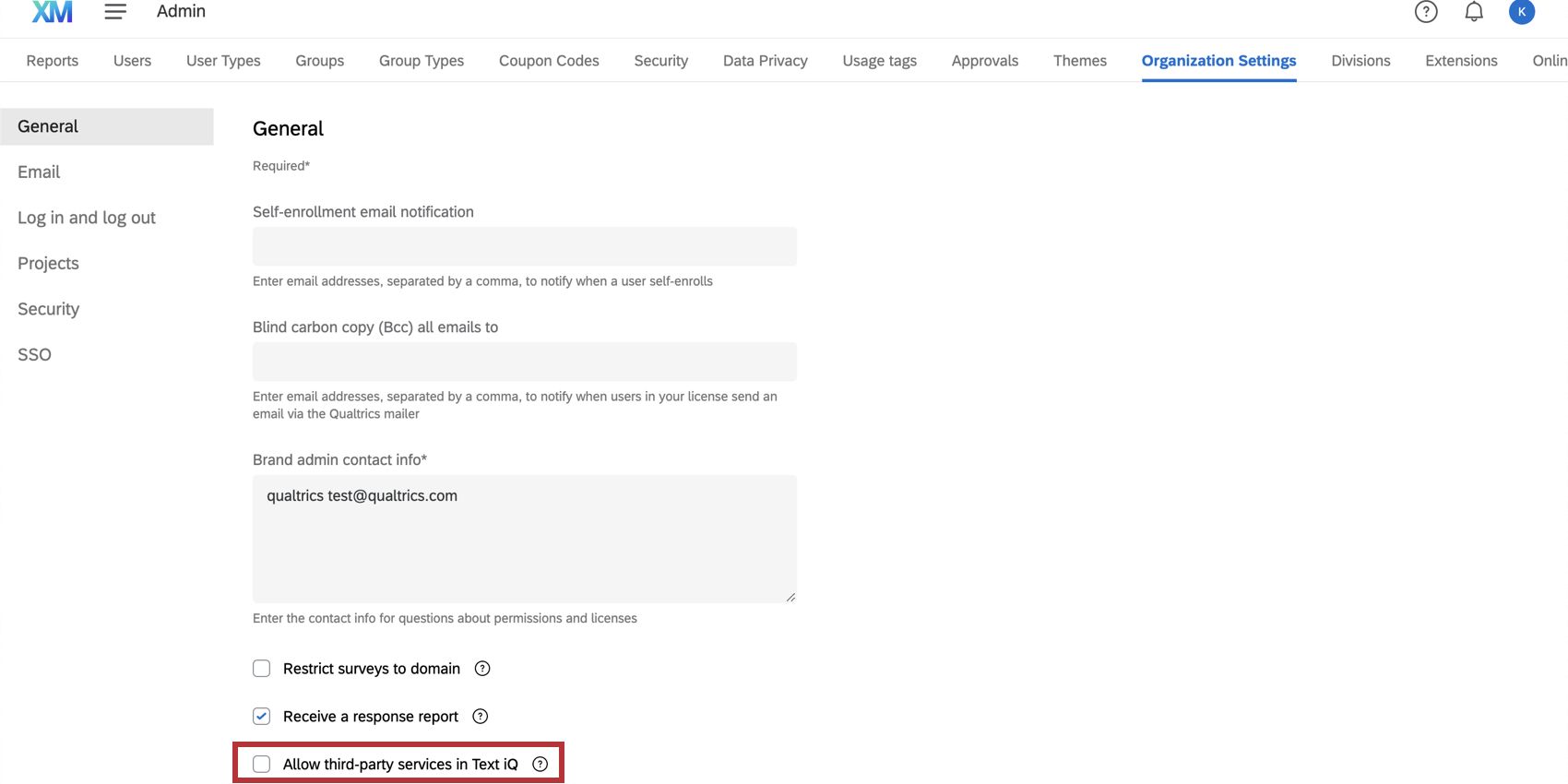Select the Organization Settings tab
Viewport: 1568px width, 784px height.
pyautogui.click(x=1219, y=61)
